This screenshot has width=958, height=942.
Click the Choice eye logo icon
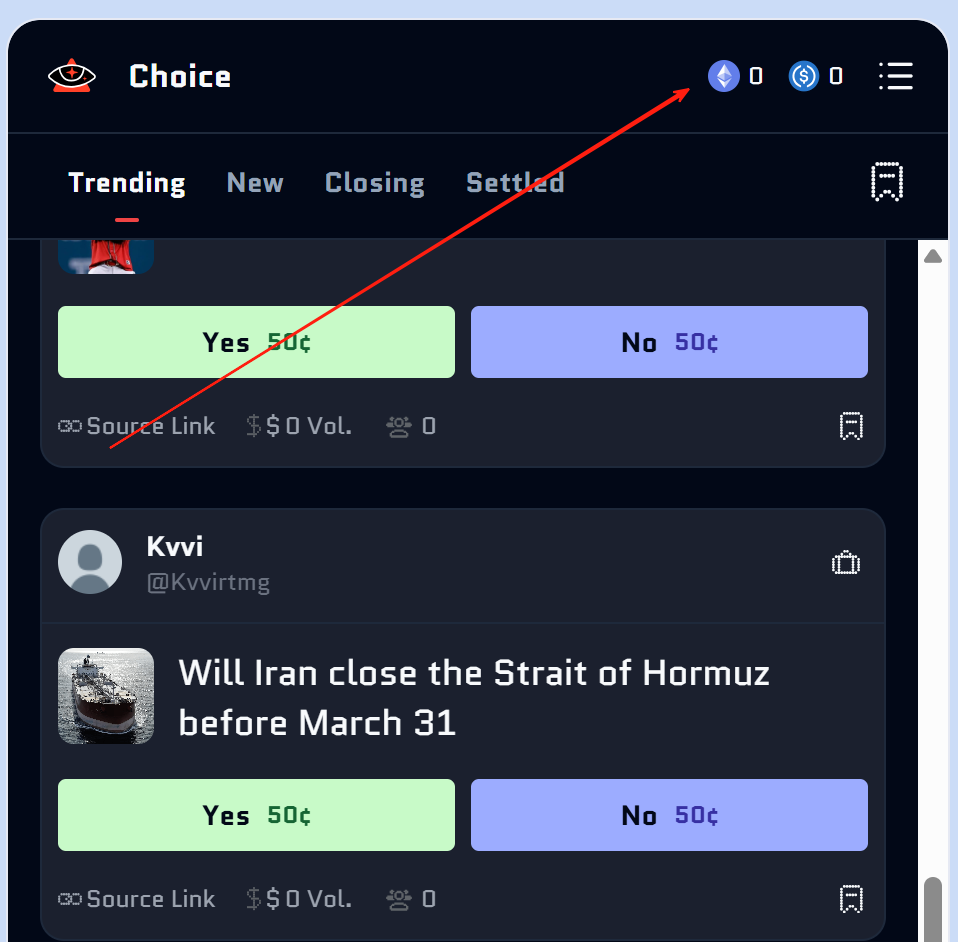pyautogui.click(x=71, y=76)
